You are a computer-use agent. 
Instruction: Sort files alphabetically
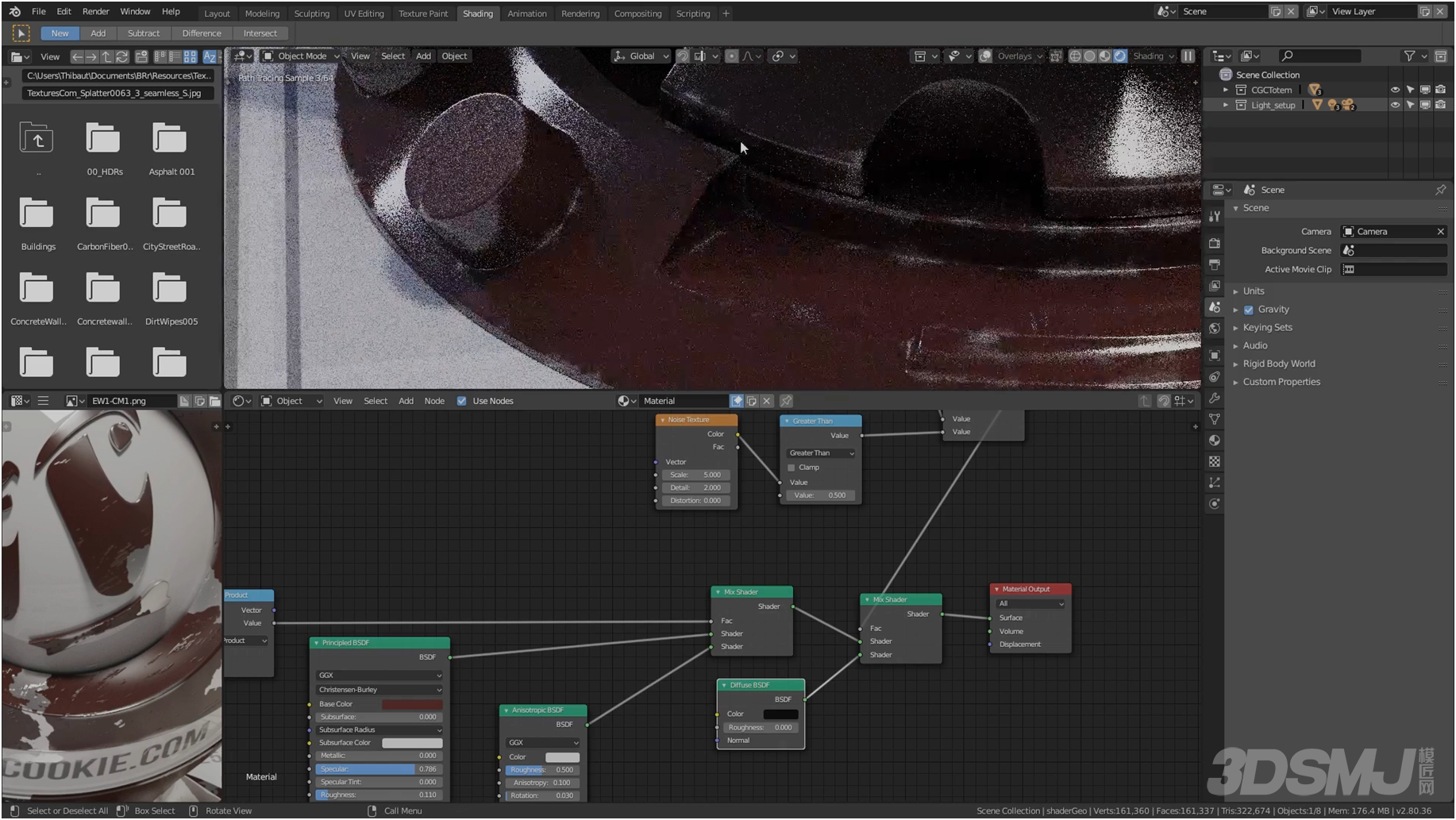tap(210, 56)
